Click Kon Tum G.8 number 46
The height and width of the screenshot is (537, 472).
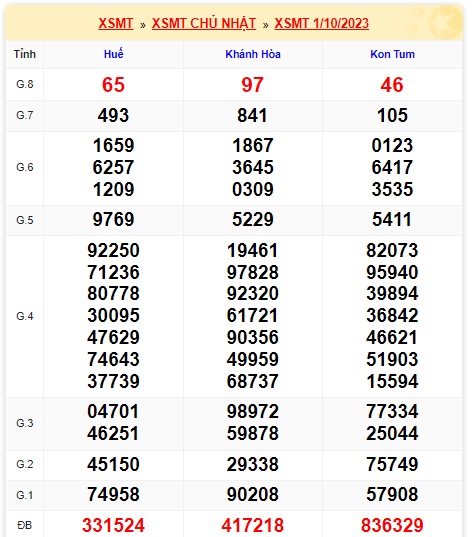pyautogui.click(x=392, y=85)
